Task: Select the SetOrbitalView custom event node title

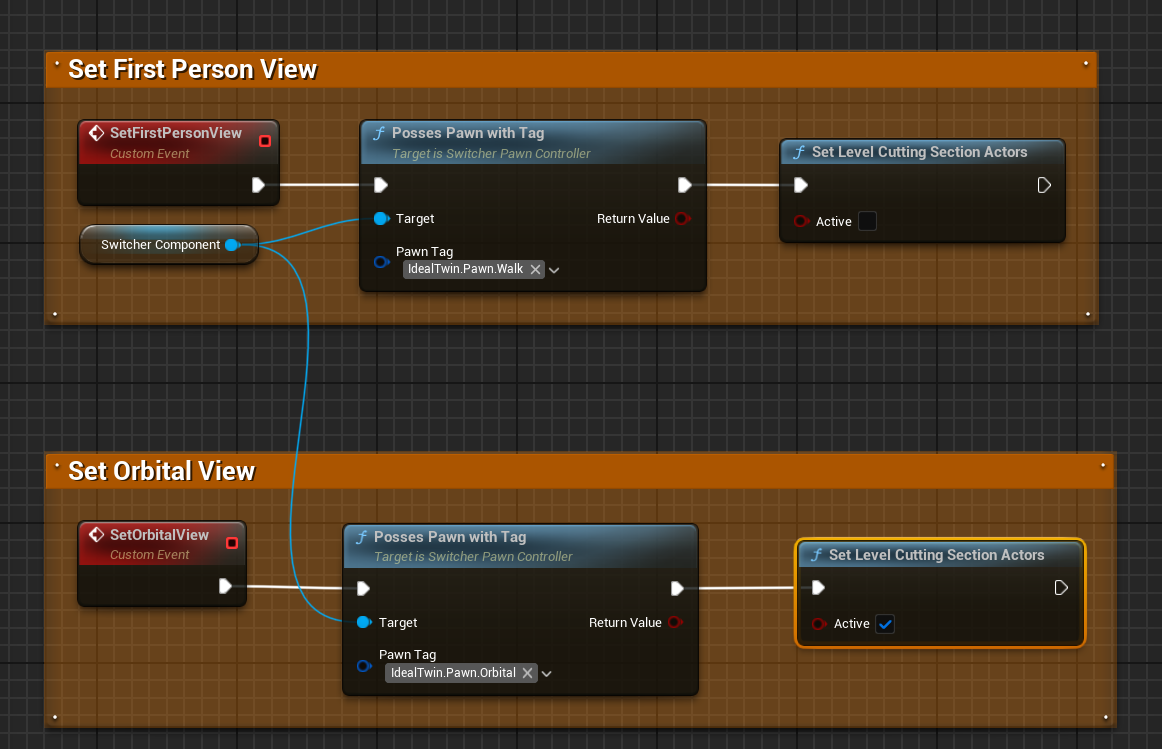Action: (x=159, y=535)
